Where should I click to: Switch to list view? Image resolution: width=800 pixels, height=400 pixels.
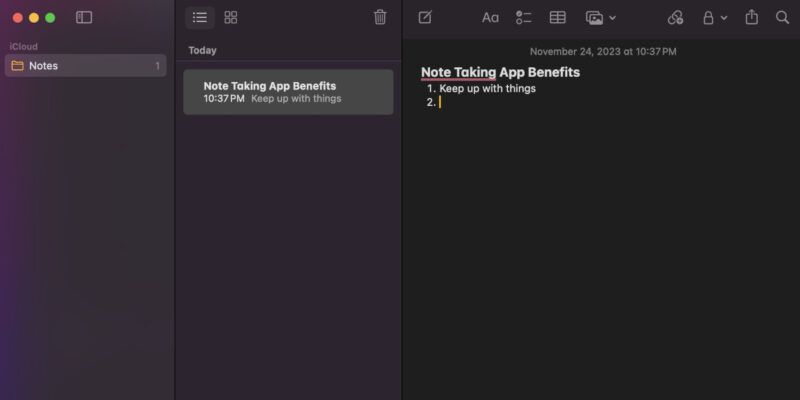[200, 17]
